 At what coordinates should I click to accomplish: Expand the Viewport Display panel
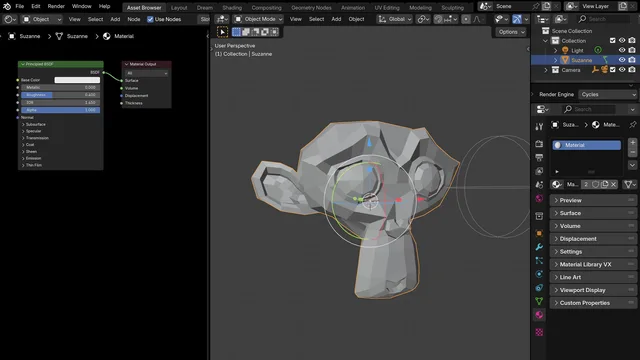click(593, 290)
